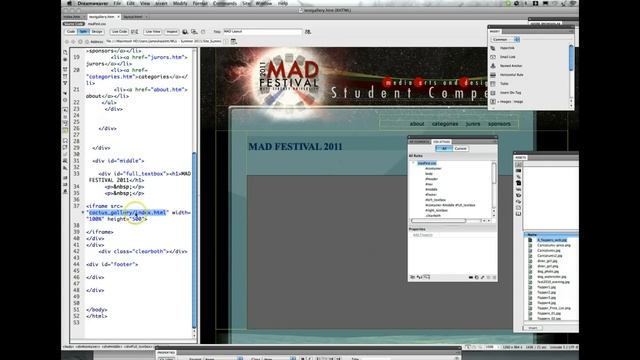
Task: Select A_flippers_web.jpg in Assets list
Action: point(552,240)
